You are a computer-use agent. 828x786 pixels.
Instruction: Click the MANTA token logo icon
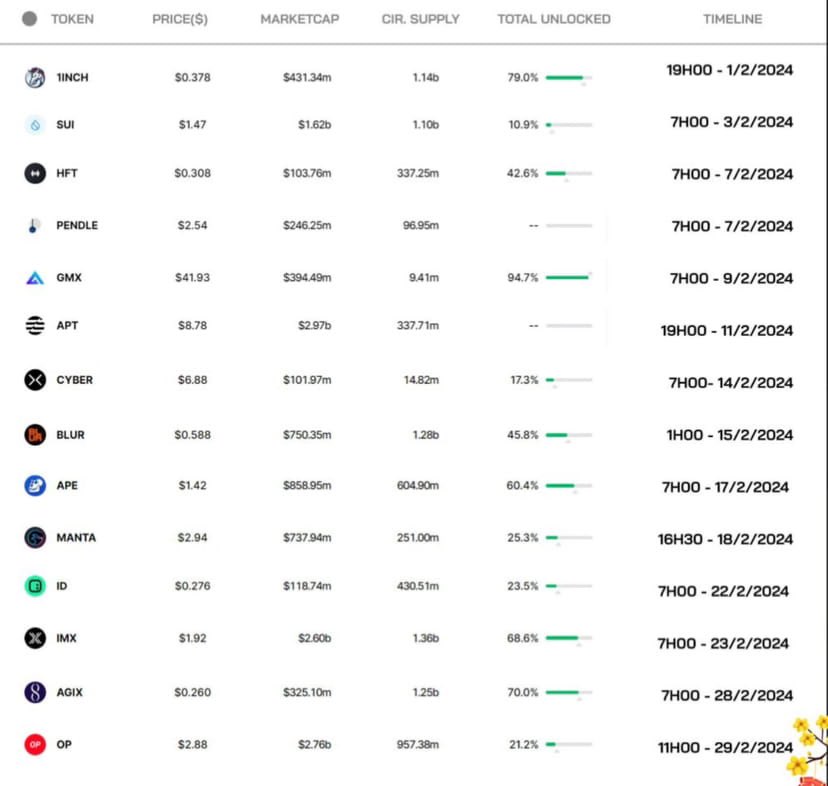point(35,538)
